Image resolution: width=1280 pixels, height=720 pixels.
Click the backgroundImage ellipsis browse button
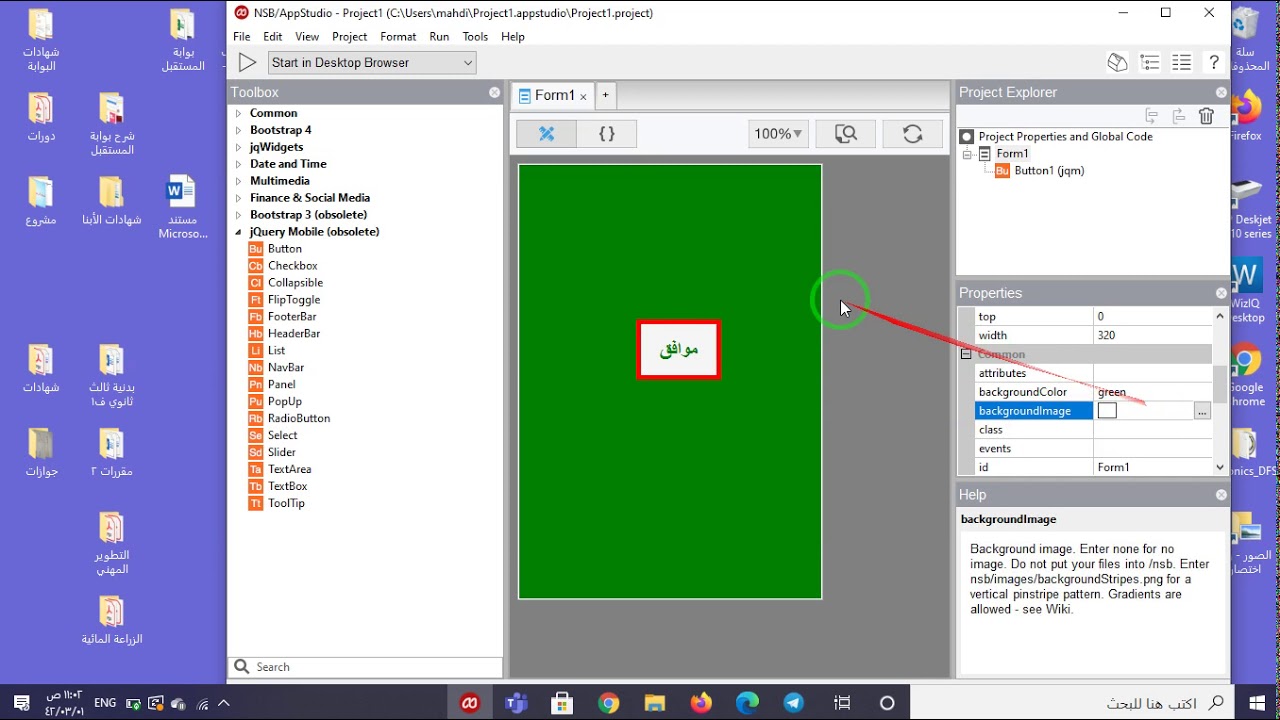point(1202,411)
